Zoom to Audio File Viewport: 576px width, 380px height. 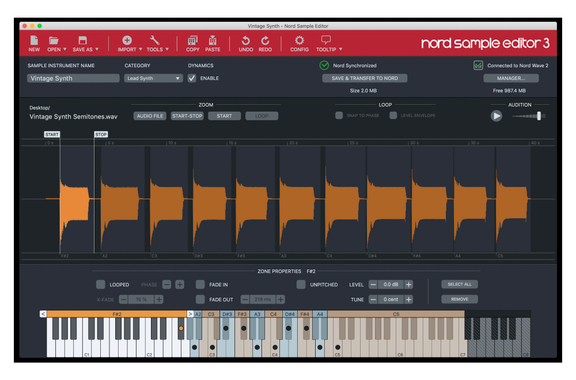(150, 116)
